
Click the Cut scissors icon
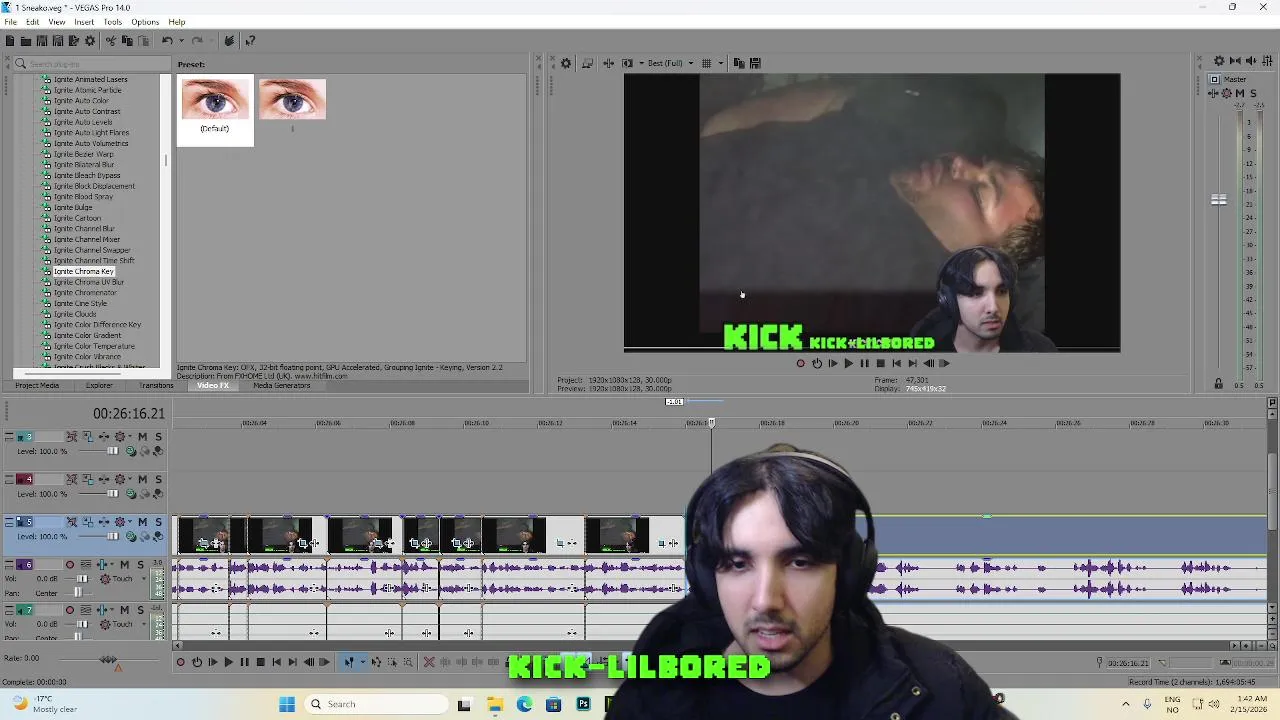111,41
